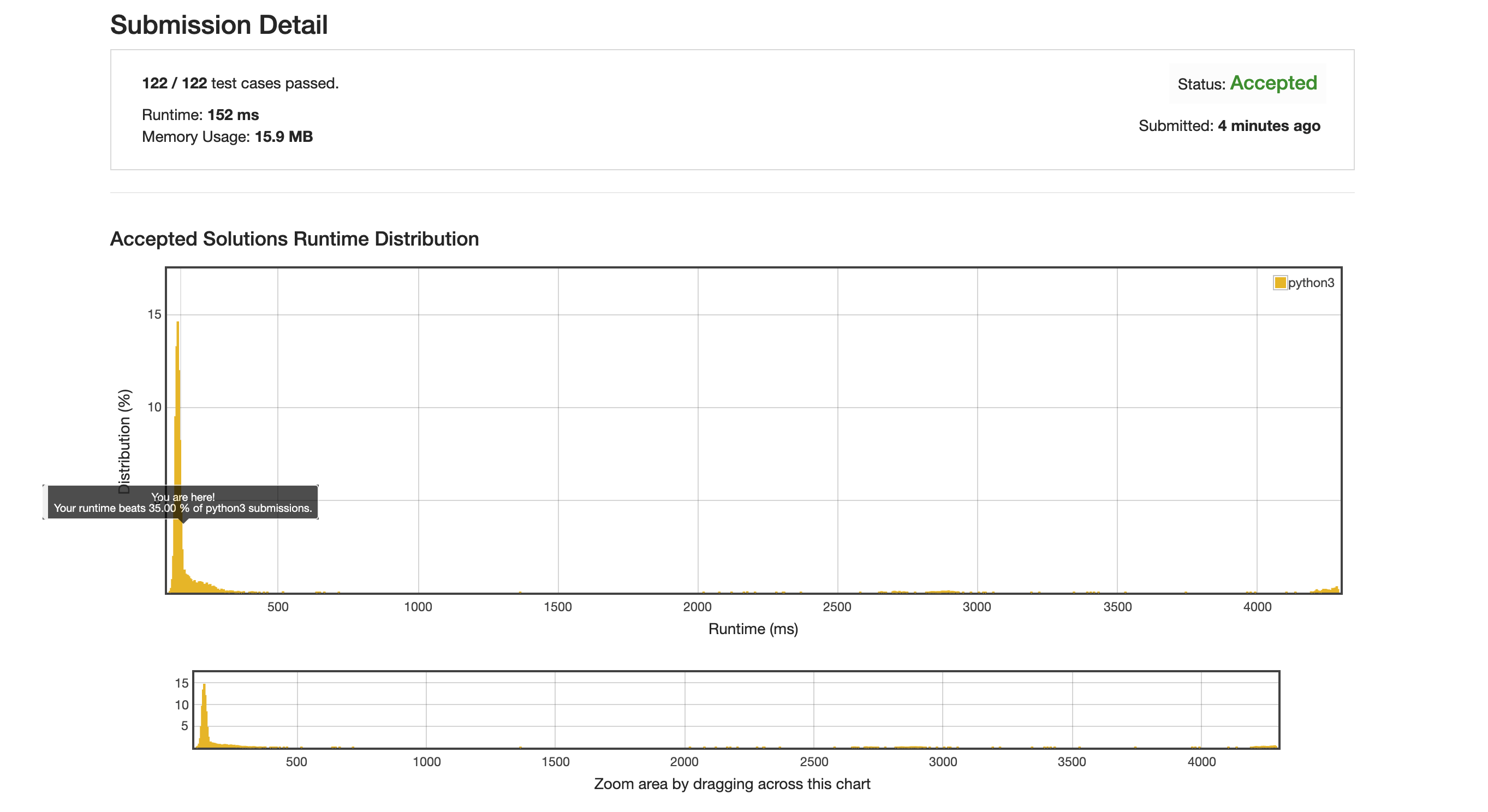The image size is (1488, 812).
Task: Click the Submission Detail heading
Action: [219, 25]
